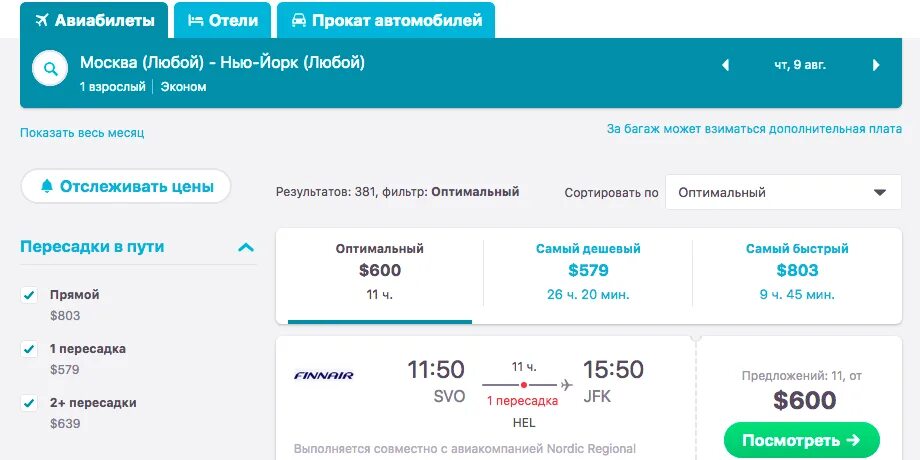This screenshot has width=920, height=460.
Task: Disable the 2+ пересадки checkbox
Action: point(29,403)
